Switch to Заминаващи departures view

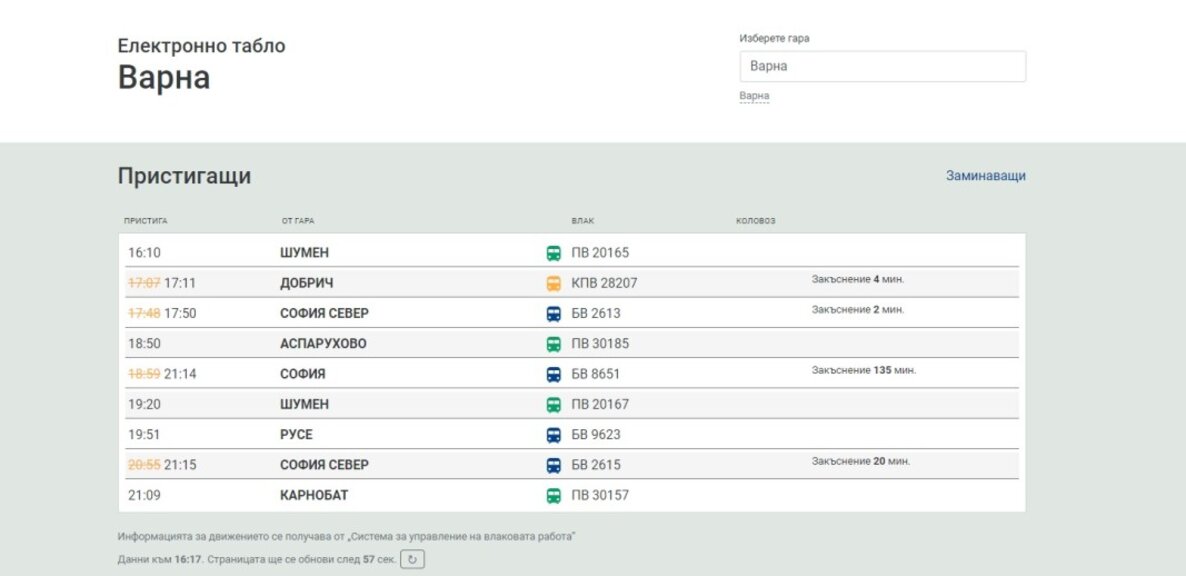point(986,175)
